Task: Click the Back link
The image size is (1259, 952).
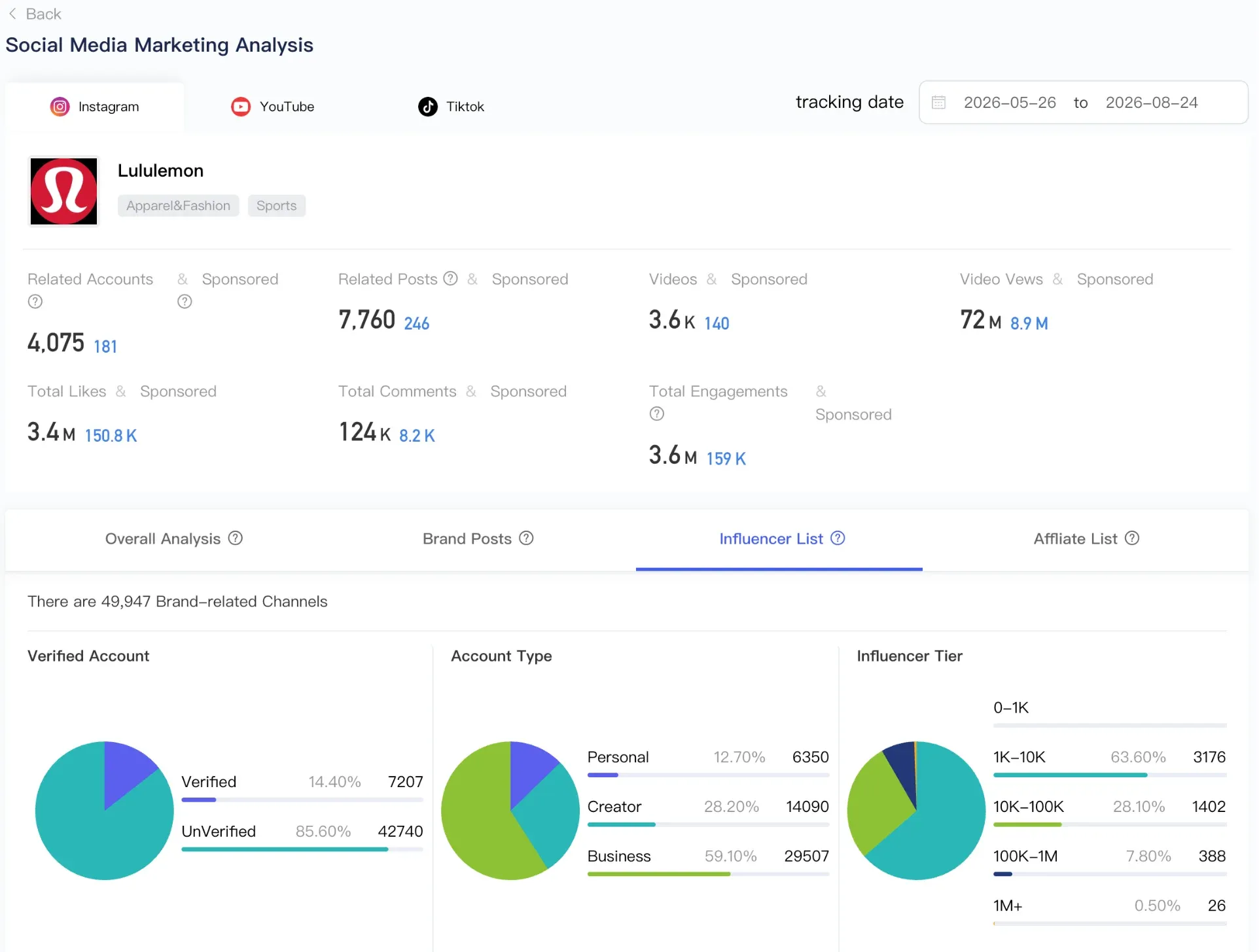Action: point(35,14)
